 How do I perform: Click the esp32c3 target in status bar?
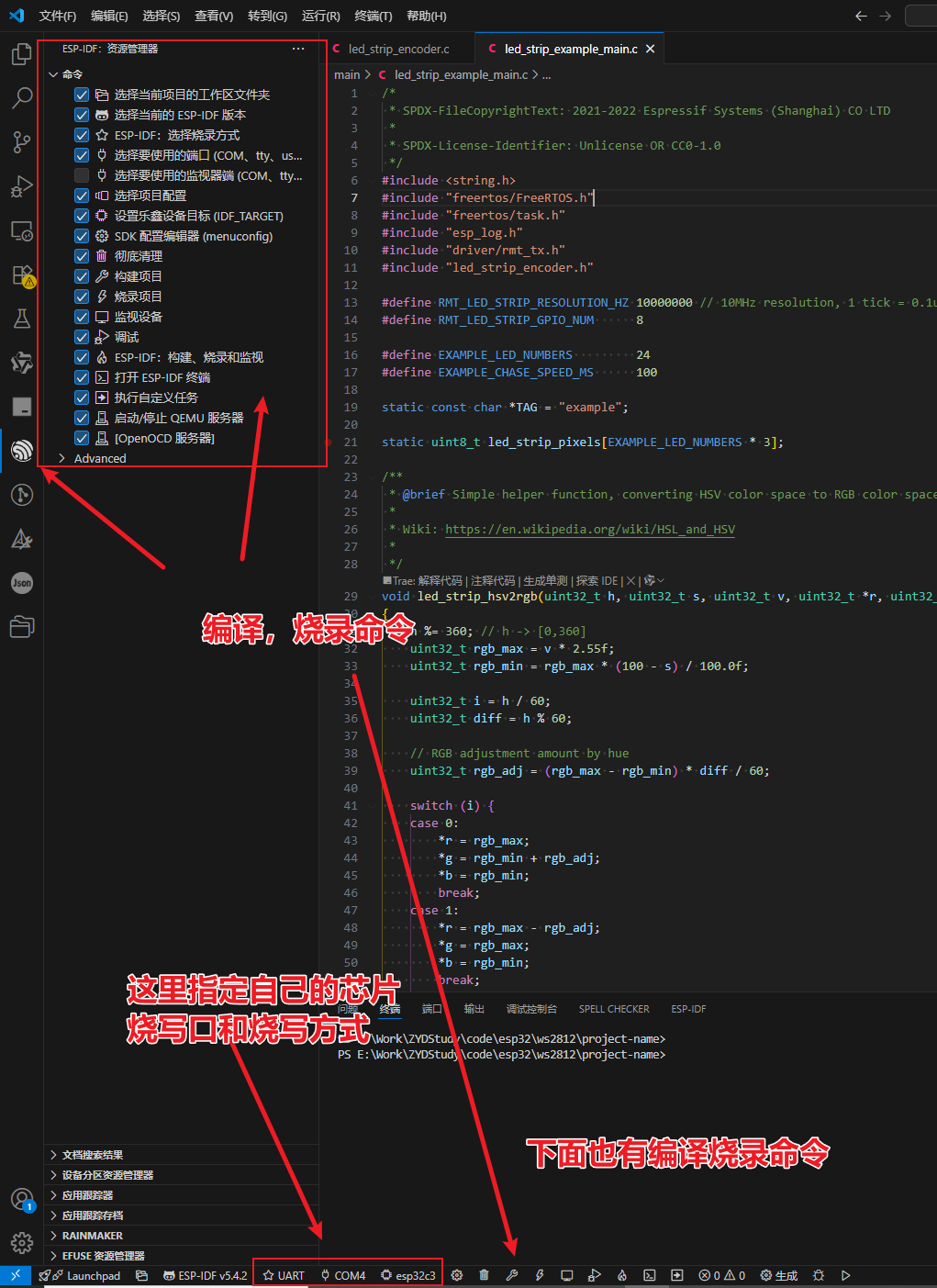pos(408,1275)
